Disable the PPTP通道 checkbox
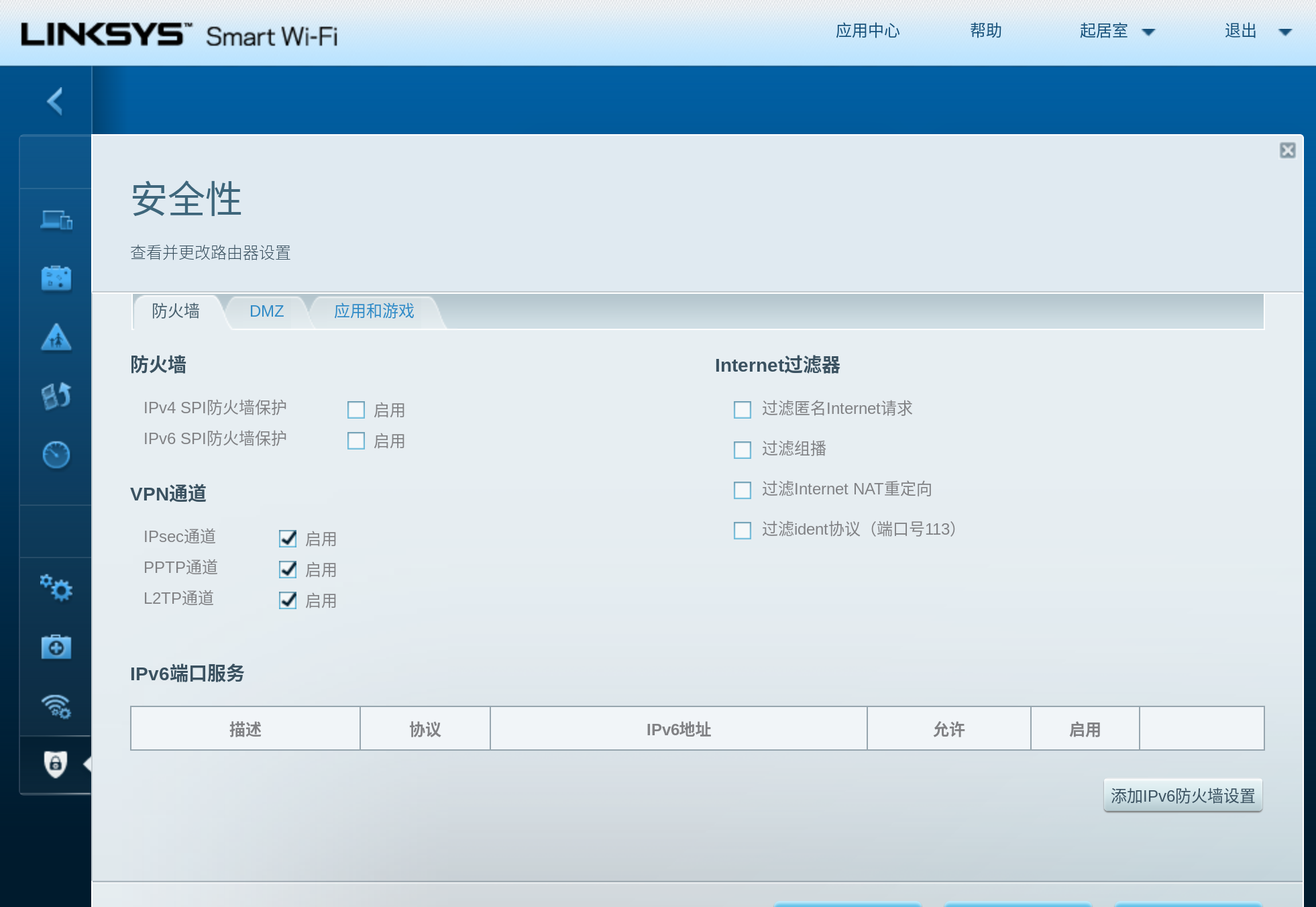 click(288, 570)
